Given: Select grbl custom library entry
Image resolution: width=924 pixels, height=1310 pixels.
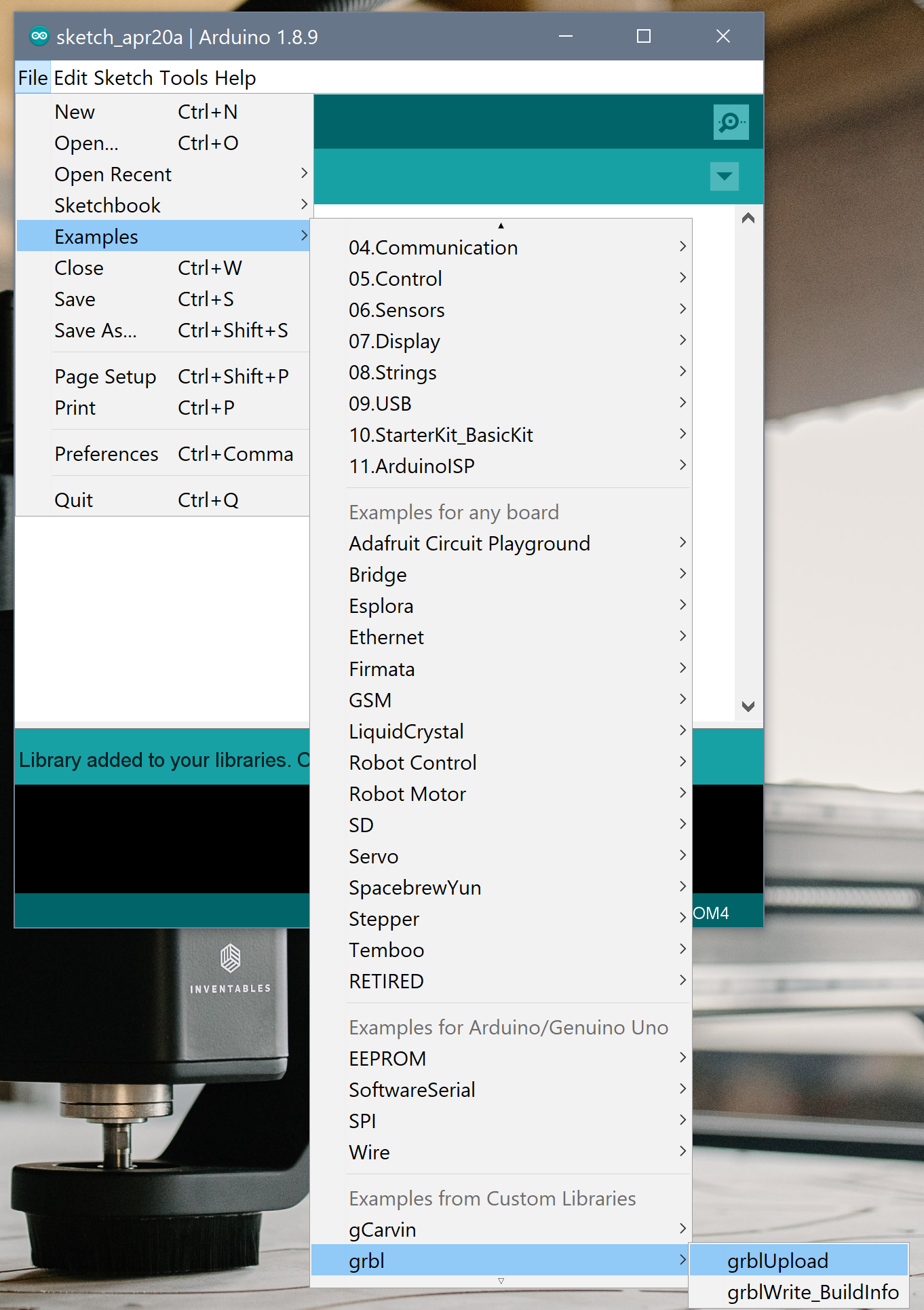Looking at the screenshot, I should coord(501,1261).
